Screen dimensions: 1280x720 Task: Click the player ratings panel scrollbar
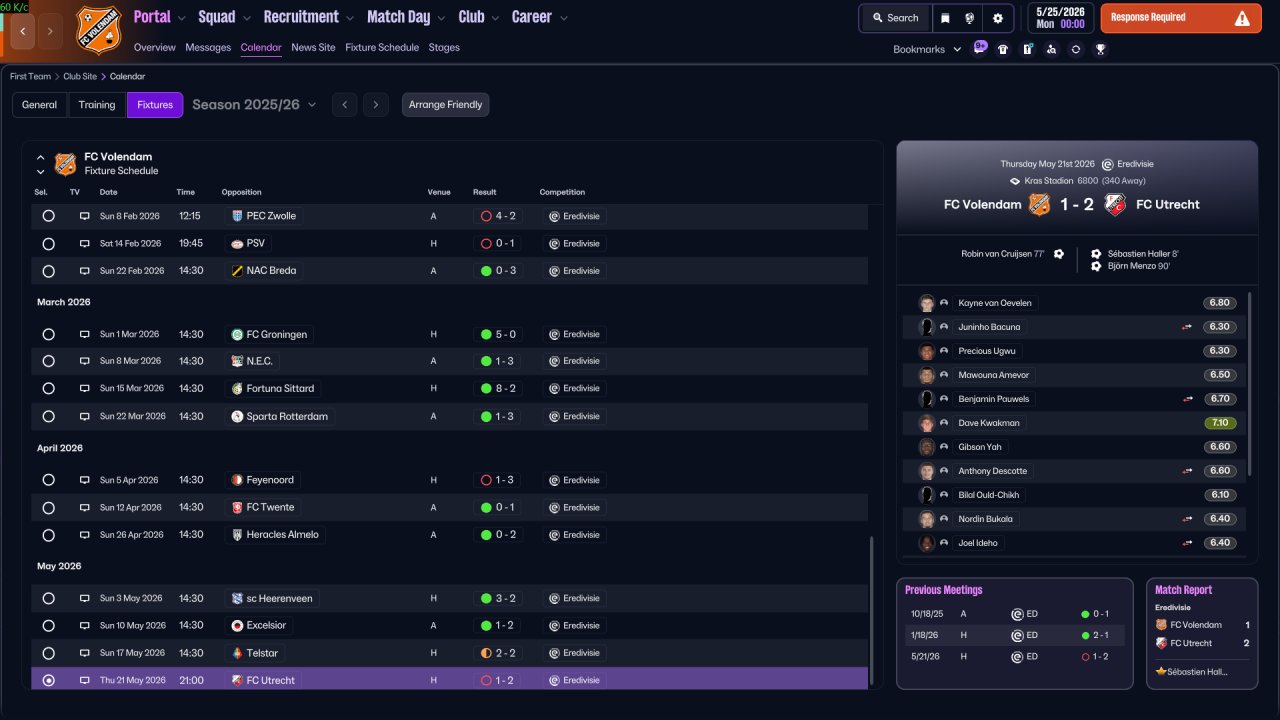click(1250, 383)
